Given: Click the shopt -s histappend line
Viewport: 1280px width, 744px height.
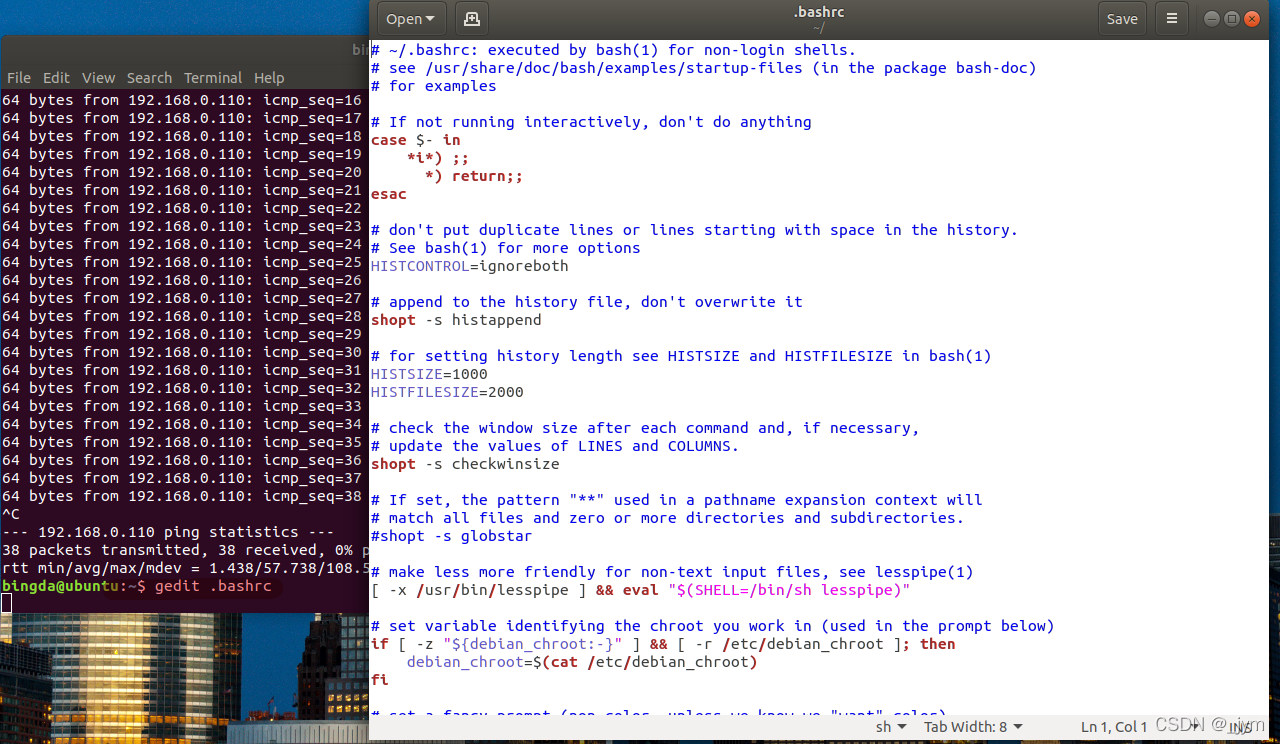Looking at the screenshot, I should pos(456,320).
